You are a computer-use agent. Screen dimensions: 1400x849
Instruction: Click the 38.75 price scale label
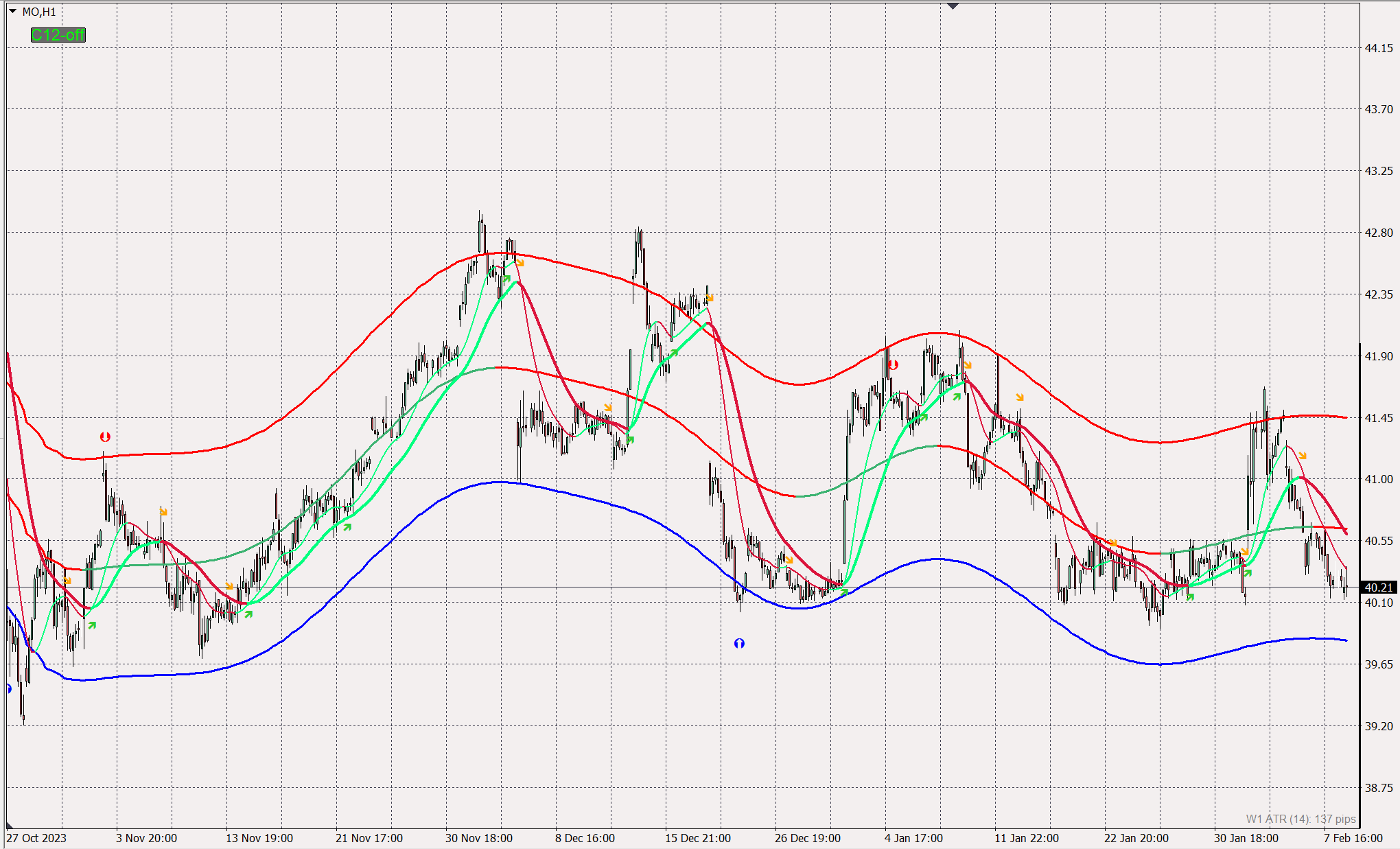tap(1378, 788)
